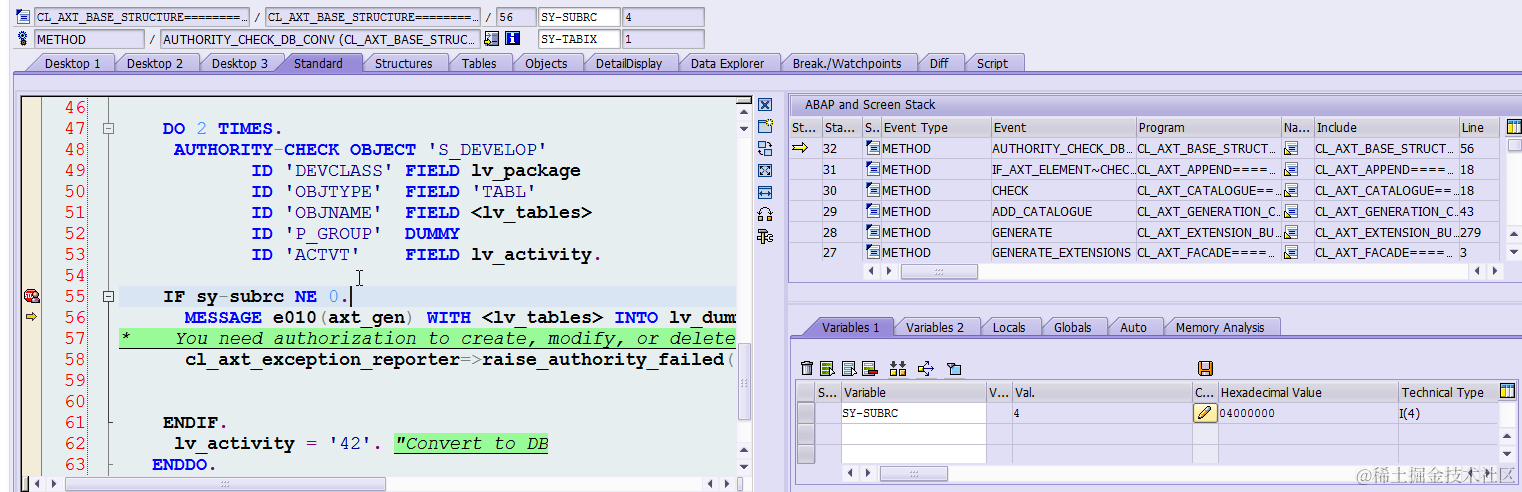Click the exchange tool icon in the side toolbar
Viewport: 1522px width, 492px height.
(x=765, y=148)
